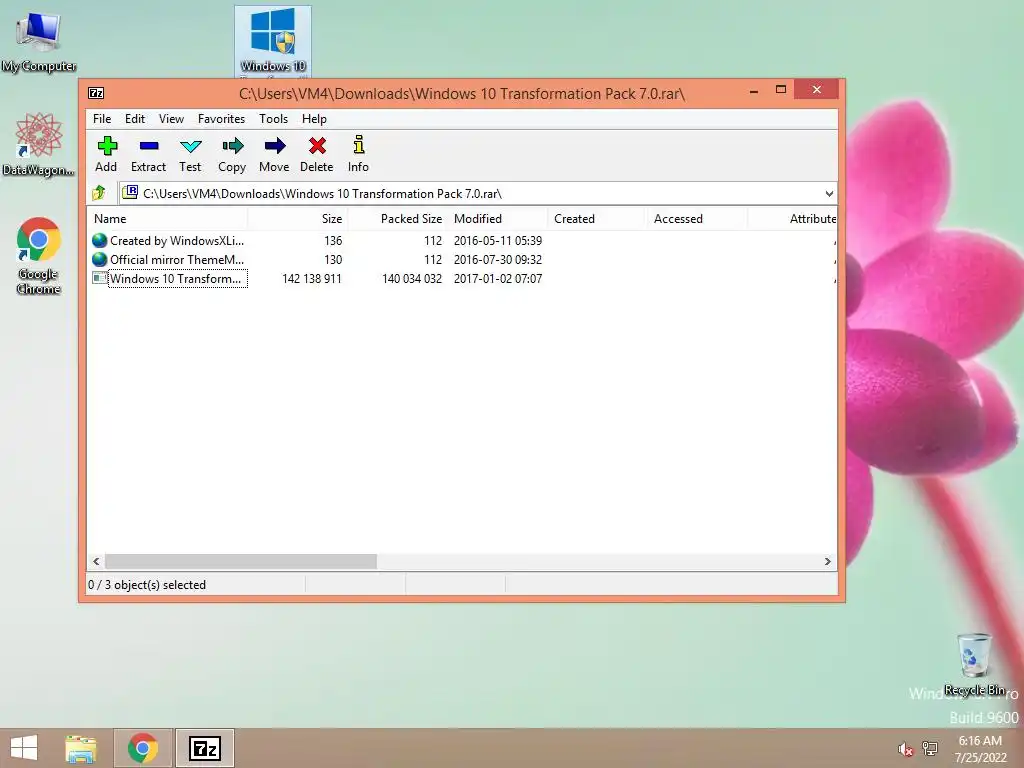Click the scroll-left arrow of the file list
The image size is (1024, 768).
click(x=97, y=561)
